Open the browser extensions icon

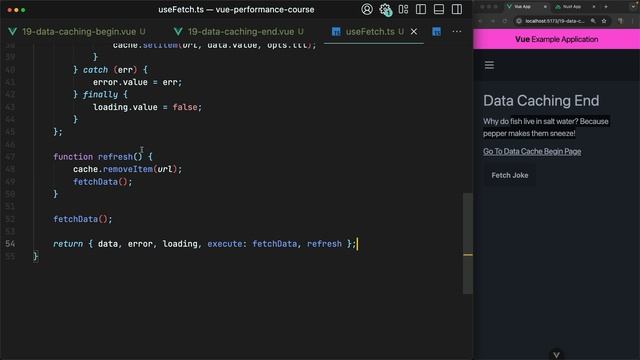coord(620,21)
